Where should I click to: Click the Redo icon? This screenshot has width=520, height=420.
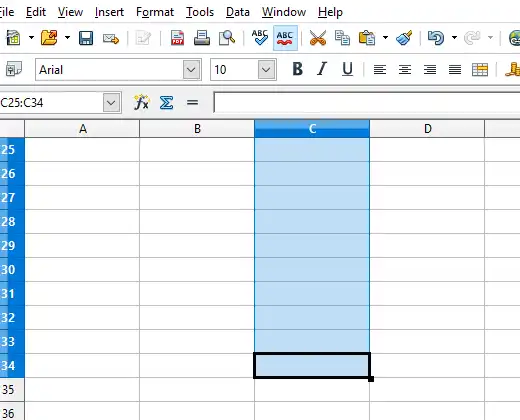tap(472, 38)
